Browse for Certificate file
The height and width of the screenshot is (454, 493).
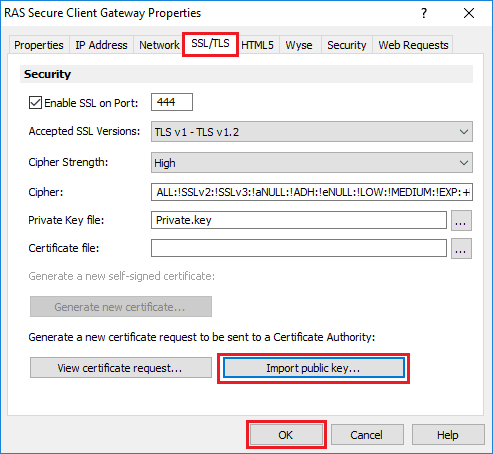click(461, 248)
